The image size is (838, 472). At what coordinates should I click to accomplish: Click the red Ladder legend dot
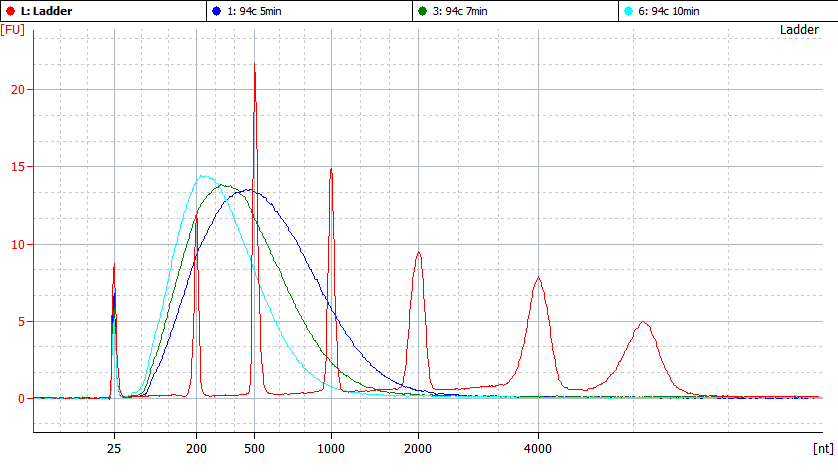10,11
